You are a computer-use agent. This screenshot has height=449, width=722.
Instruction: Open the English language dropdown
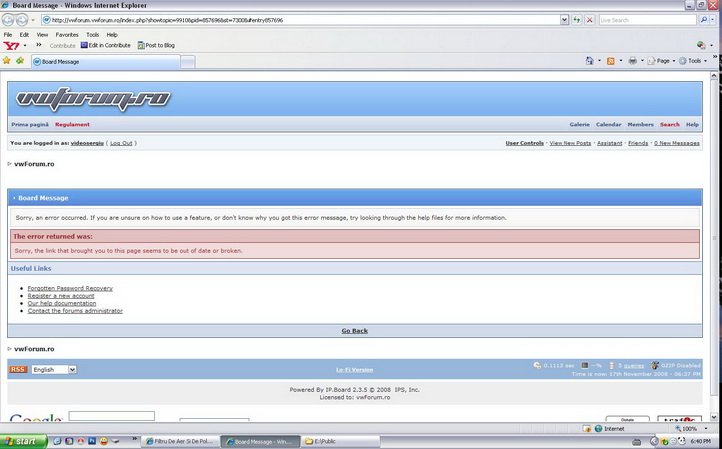(54, 369)
